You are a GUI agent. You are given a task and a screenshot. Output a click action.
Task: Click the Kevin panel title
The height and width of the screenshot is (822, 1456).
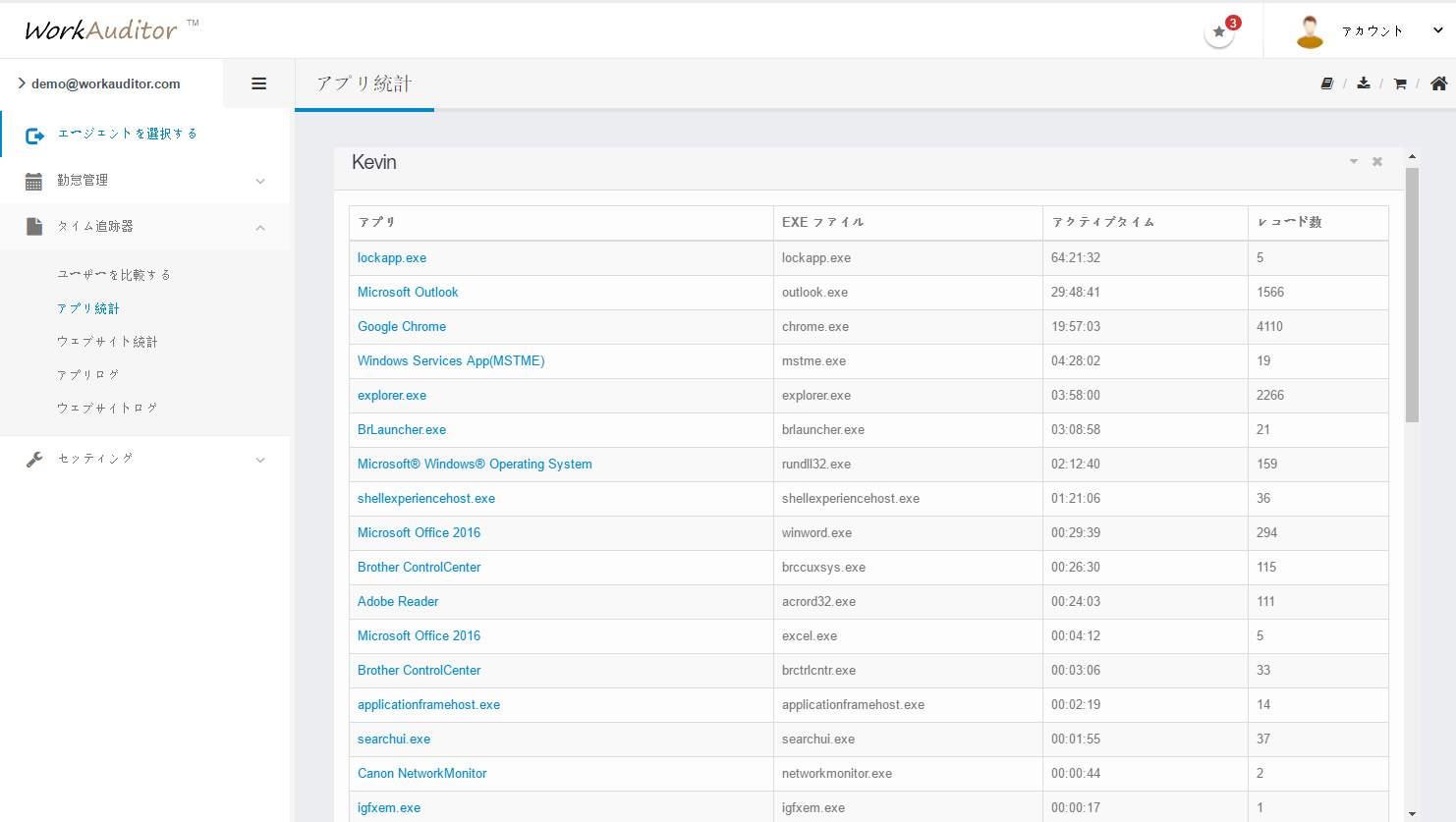tap(374, 163)
